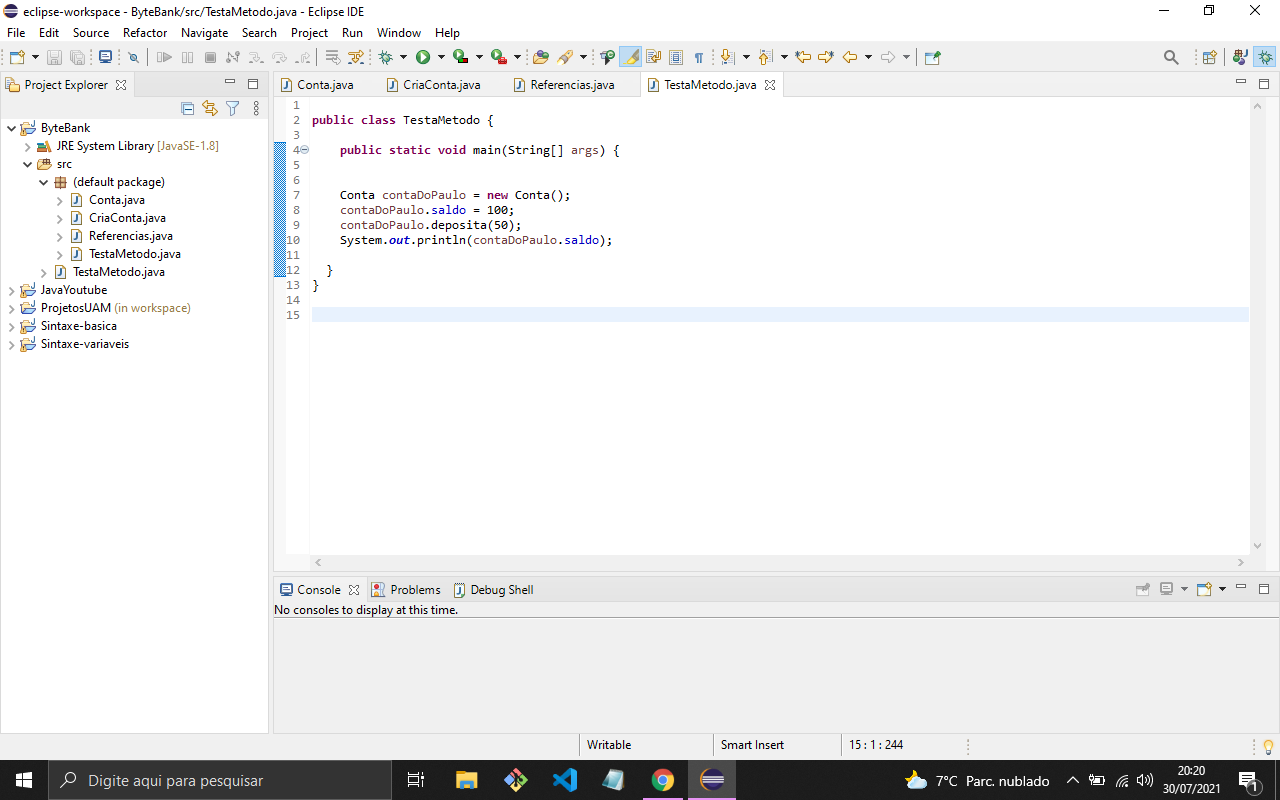Open Project Explorer View Menu dots
The width and height of the screenshot is (1280, 800).
click(x=256, y=108)
